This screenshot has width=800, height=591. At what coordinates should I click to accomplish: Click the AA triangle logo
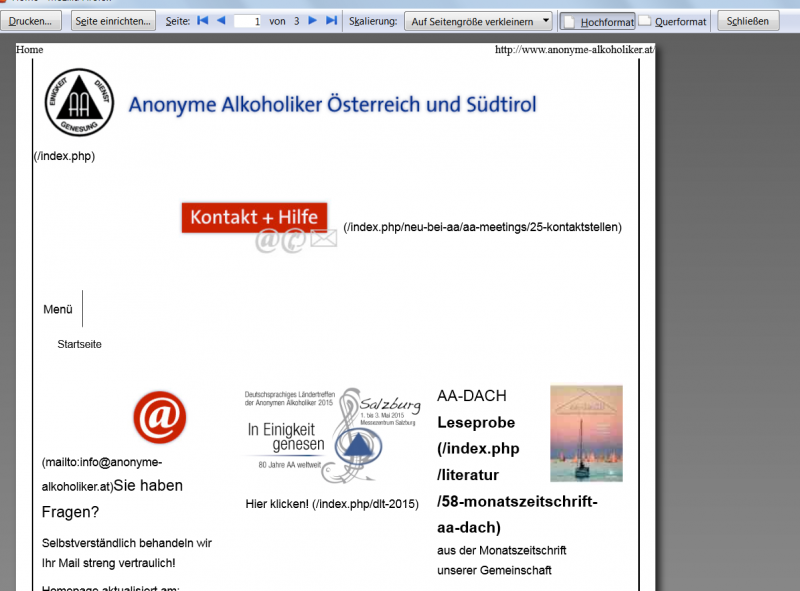pos(79,102)
